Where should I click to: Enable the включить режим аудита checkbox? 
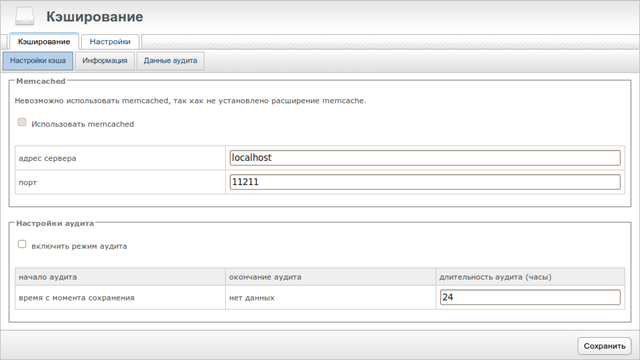pos(22,244)
